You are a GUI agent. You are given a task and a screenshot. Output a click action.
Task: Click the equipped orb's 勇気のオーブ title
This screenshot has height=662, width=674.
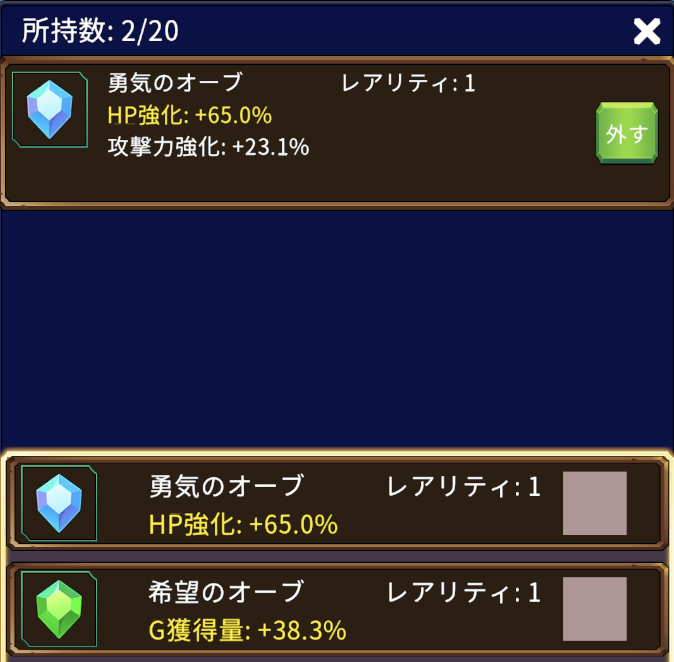[175, 83]
